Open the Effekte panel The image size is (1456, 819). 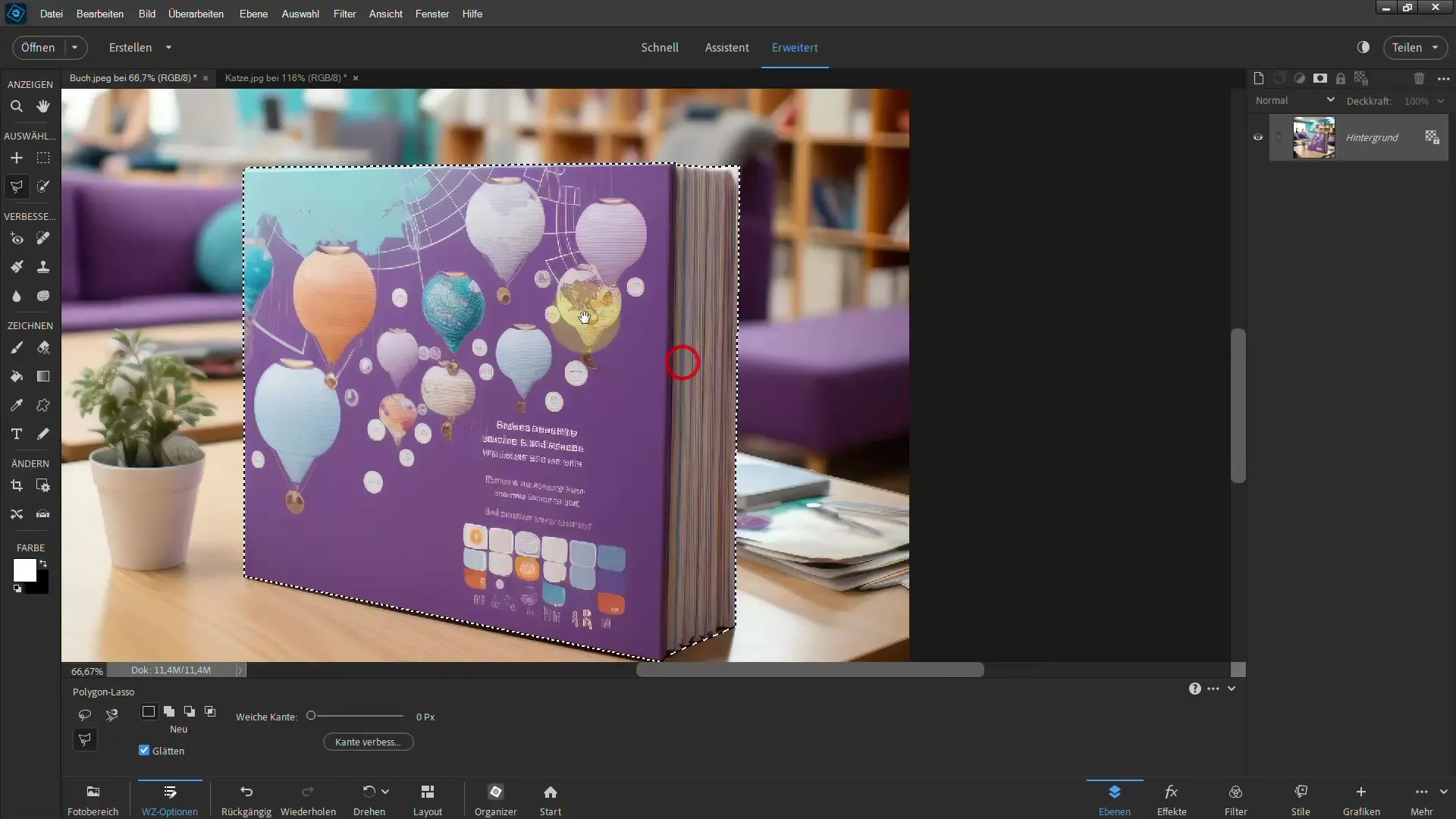1172,800
